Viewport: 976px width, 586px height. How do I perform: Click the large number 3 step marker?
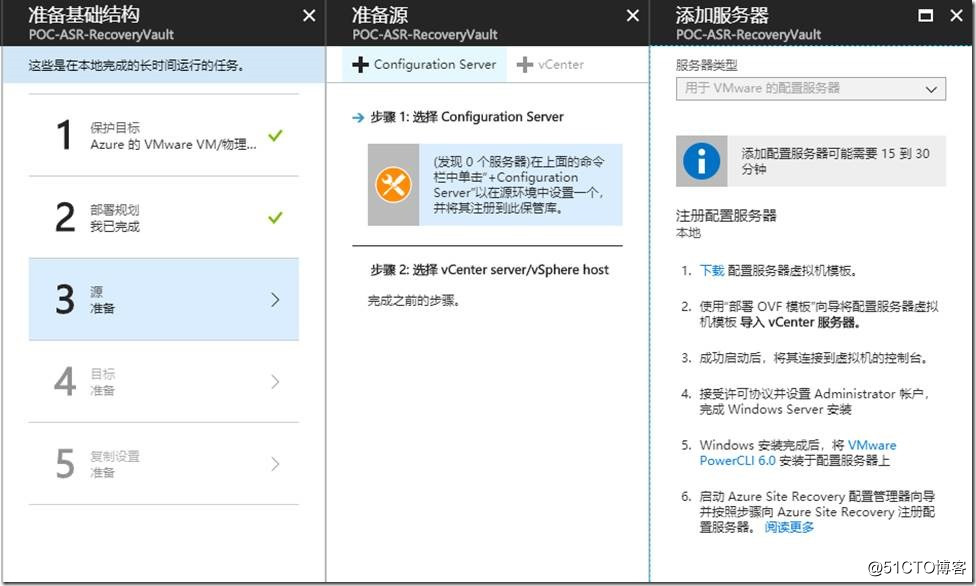tap(65, 300)
